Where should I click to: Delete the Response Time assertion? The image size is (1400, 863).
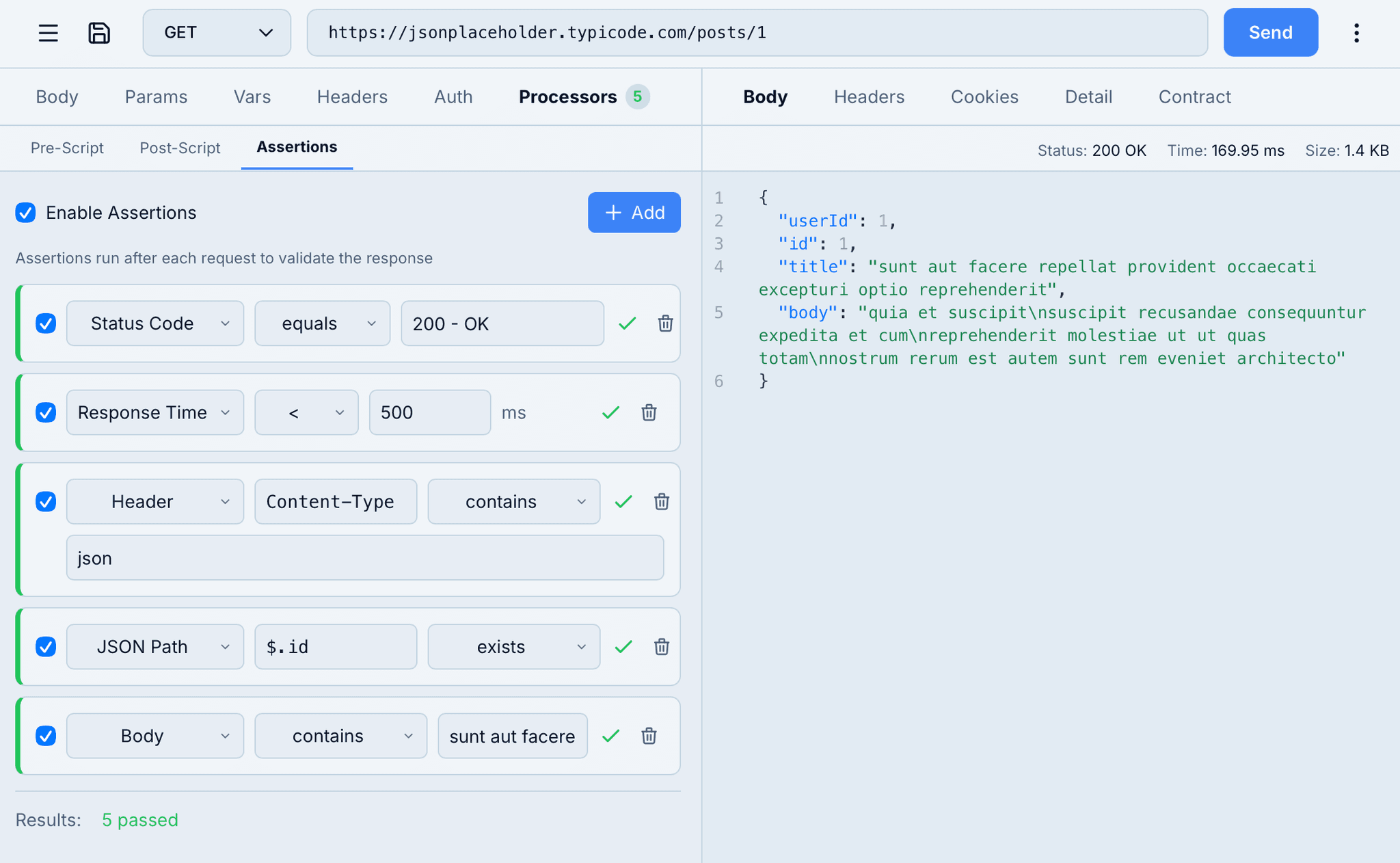pyautogui.click(x=649, y=412)
